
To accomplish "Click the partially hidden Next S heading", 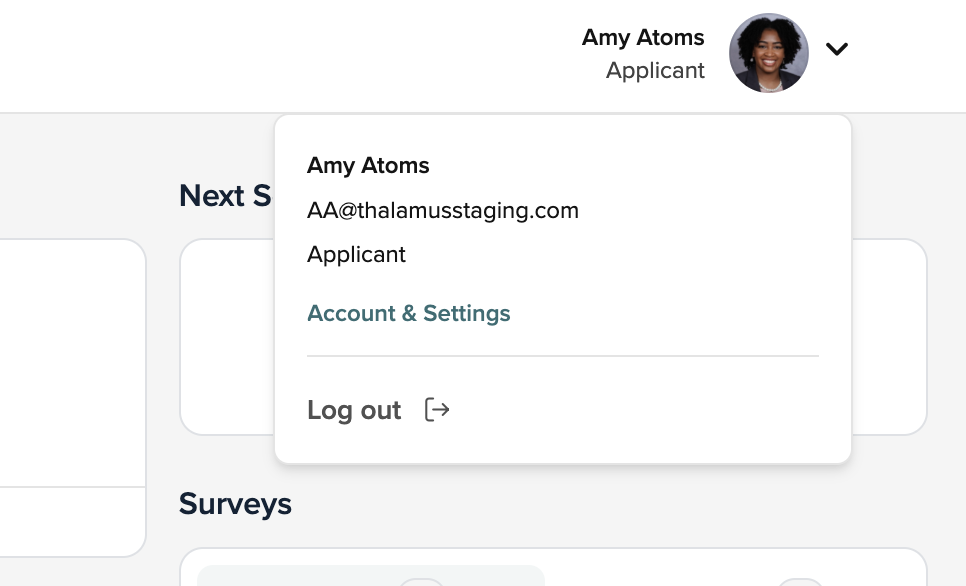I will click(x=225, y=195).
